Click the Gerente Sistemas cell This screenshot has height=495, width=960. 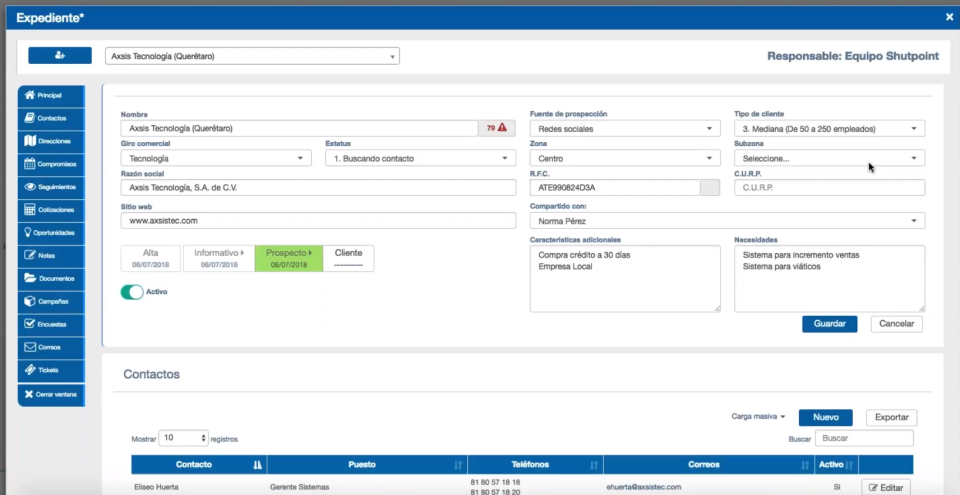coord(299,487)
